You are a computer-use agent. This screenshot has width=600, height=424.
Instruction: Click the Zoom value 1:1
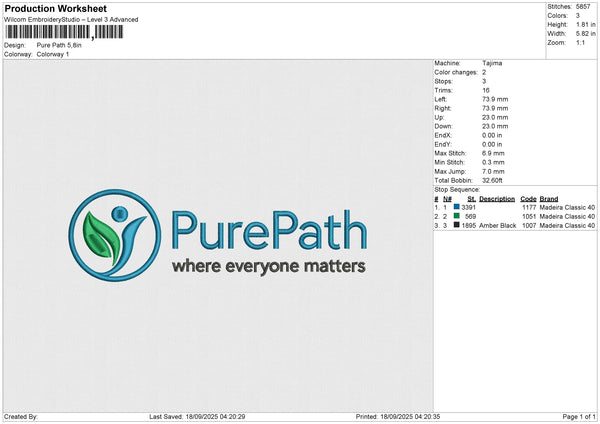click(580, 42)
